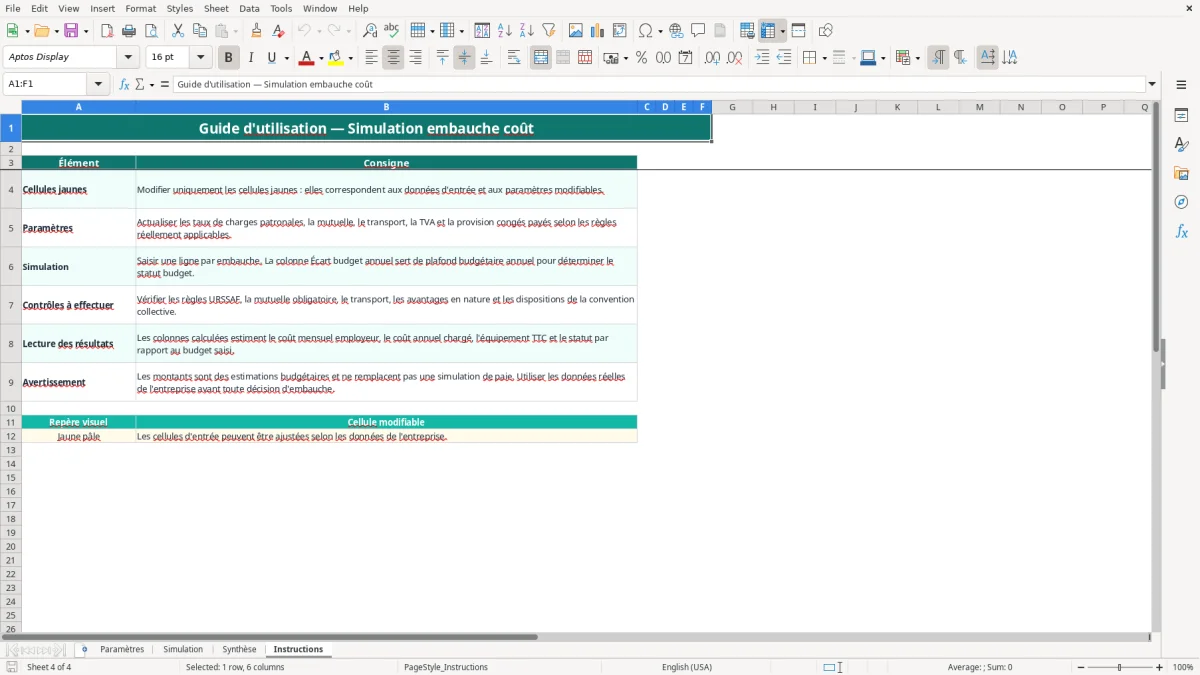1200x675 pixels.
Task: Open the Sheet menu
Action: (216, 8)
